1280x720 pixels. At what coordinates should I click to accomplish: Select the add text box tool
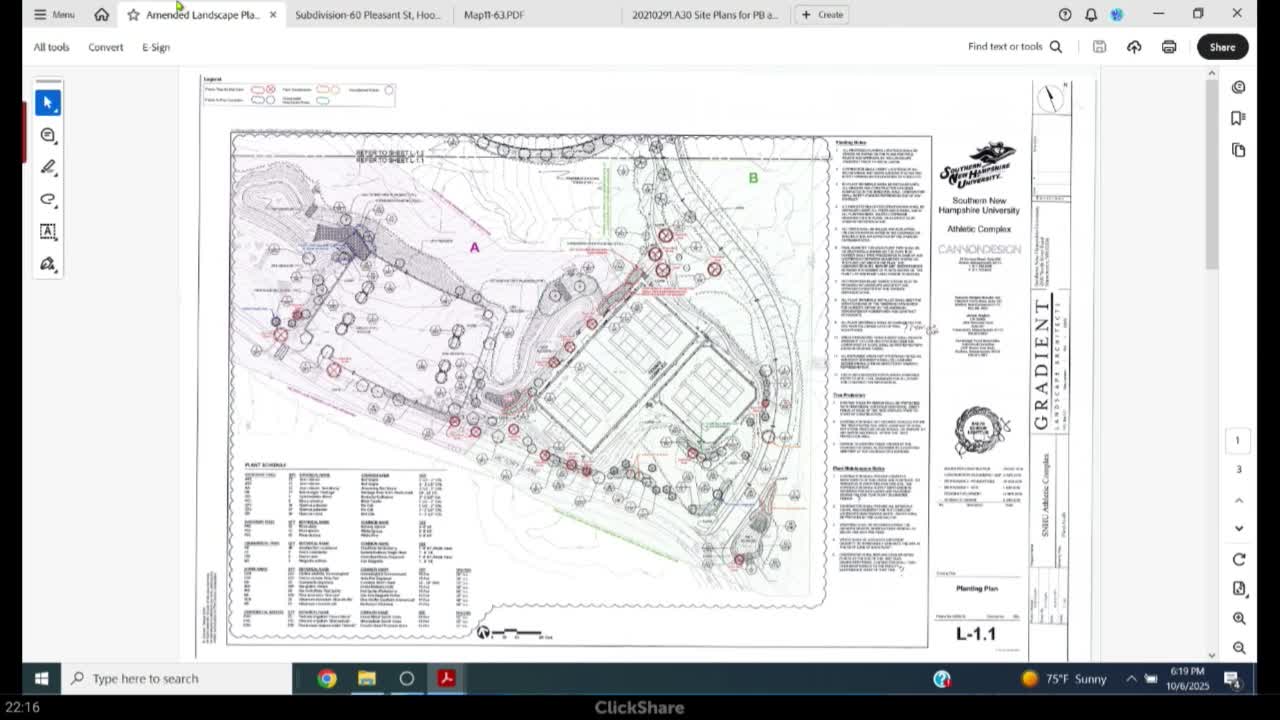(47, 231)
